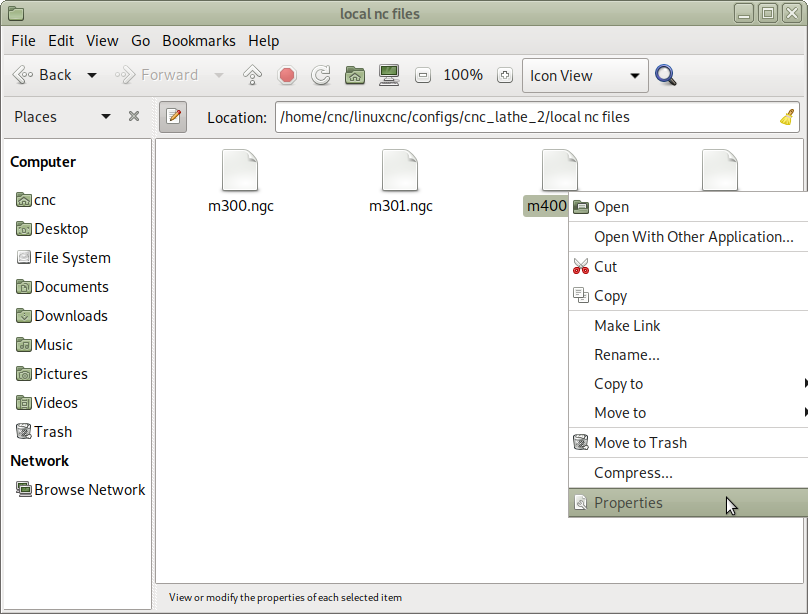Select the rightmost file icon

(x=720, y=170)
